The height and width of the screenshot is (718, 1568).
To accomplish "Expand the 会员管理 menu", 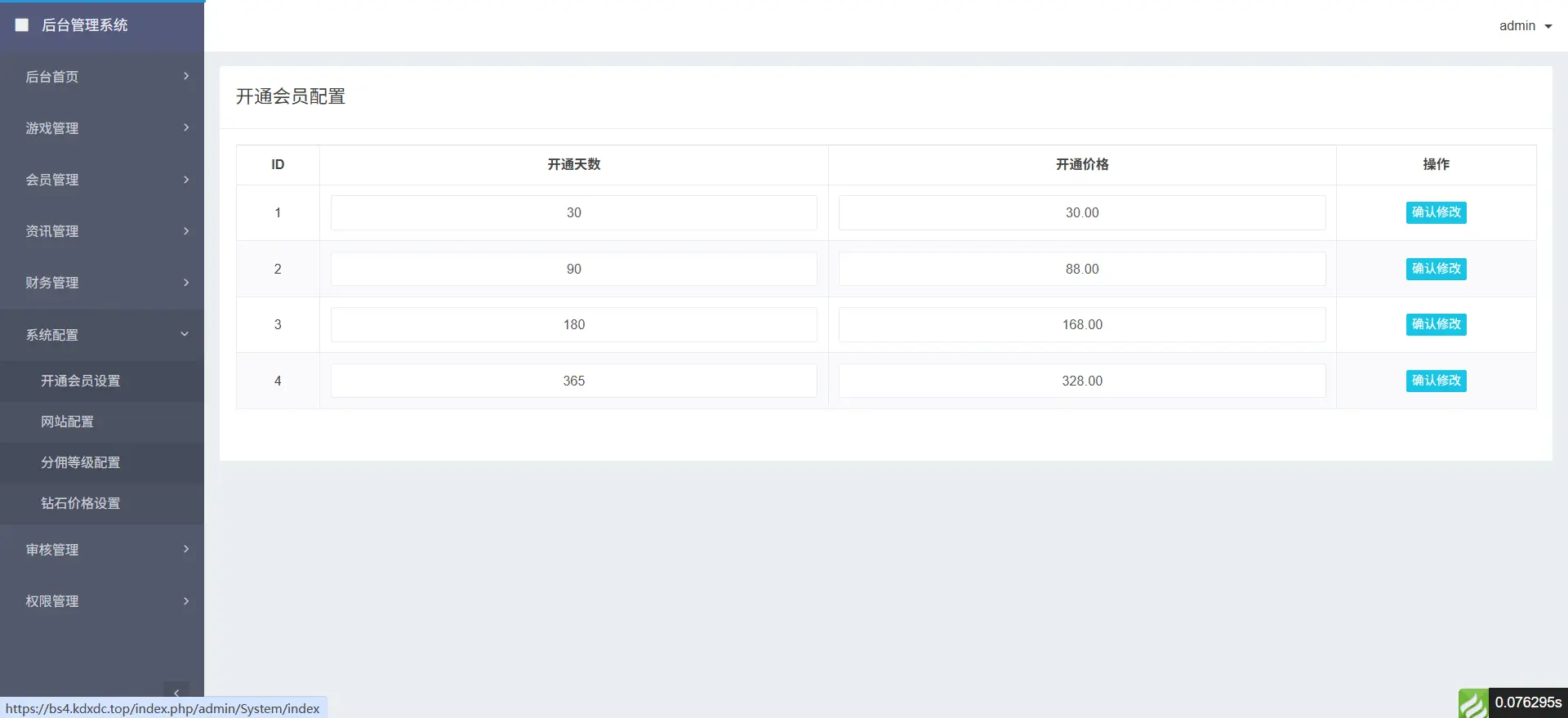I will click(102, 180).
